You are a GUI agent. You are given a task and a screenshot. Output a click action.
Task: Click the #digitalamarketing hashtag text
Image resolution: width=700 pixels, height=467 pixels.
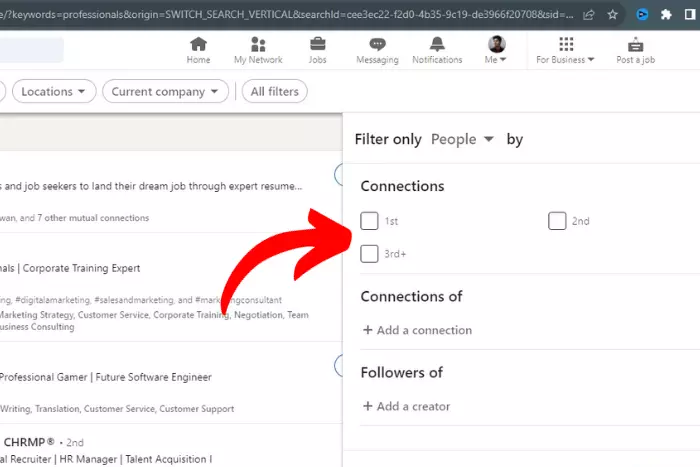[x=53, y=300]
